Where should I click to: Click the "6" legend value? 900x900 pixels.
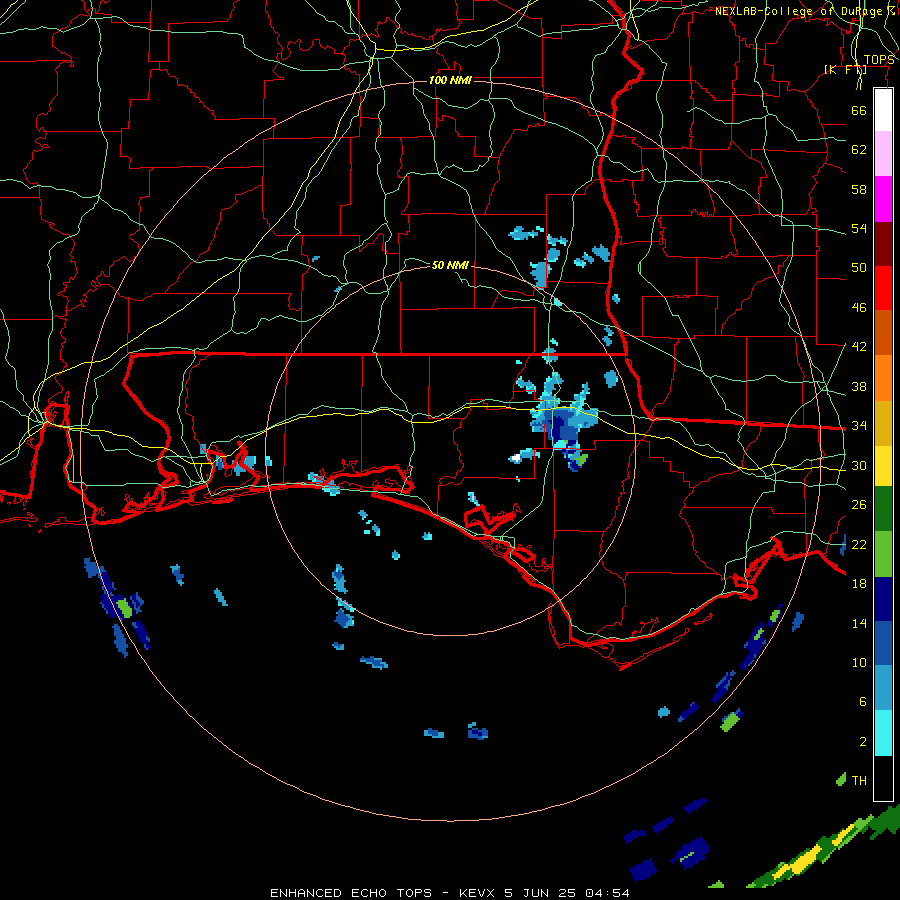tap(862, 702)
